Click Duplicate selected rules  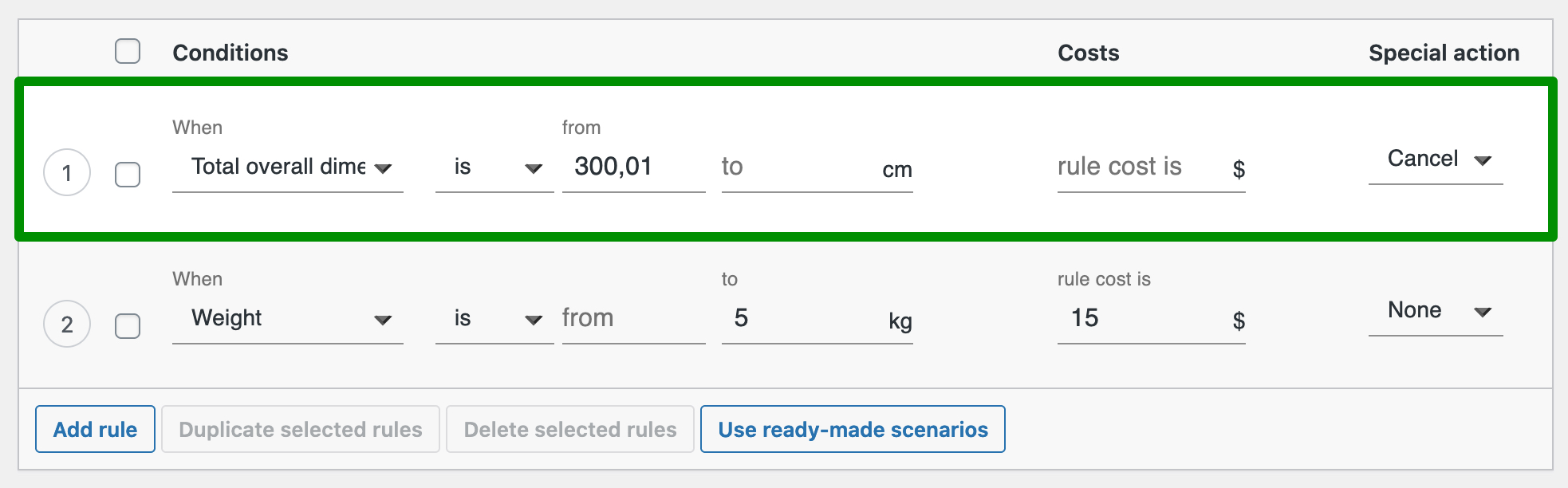(x=300, y=429)
